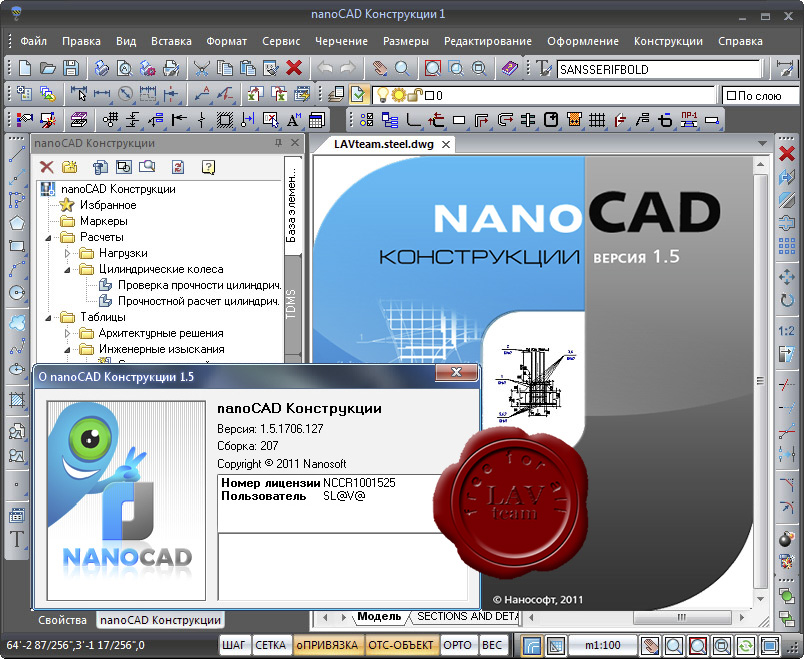
Task: Open the Черчение menu
Action: coord(341,41)
